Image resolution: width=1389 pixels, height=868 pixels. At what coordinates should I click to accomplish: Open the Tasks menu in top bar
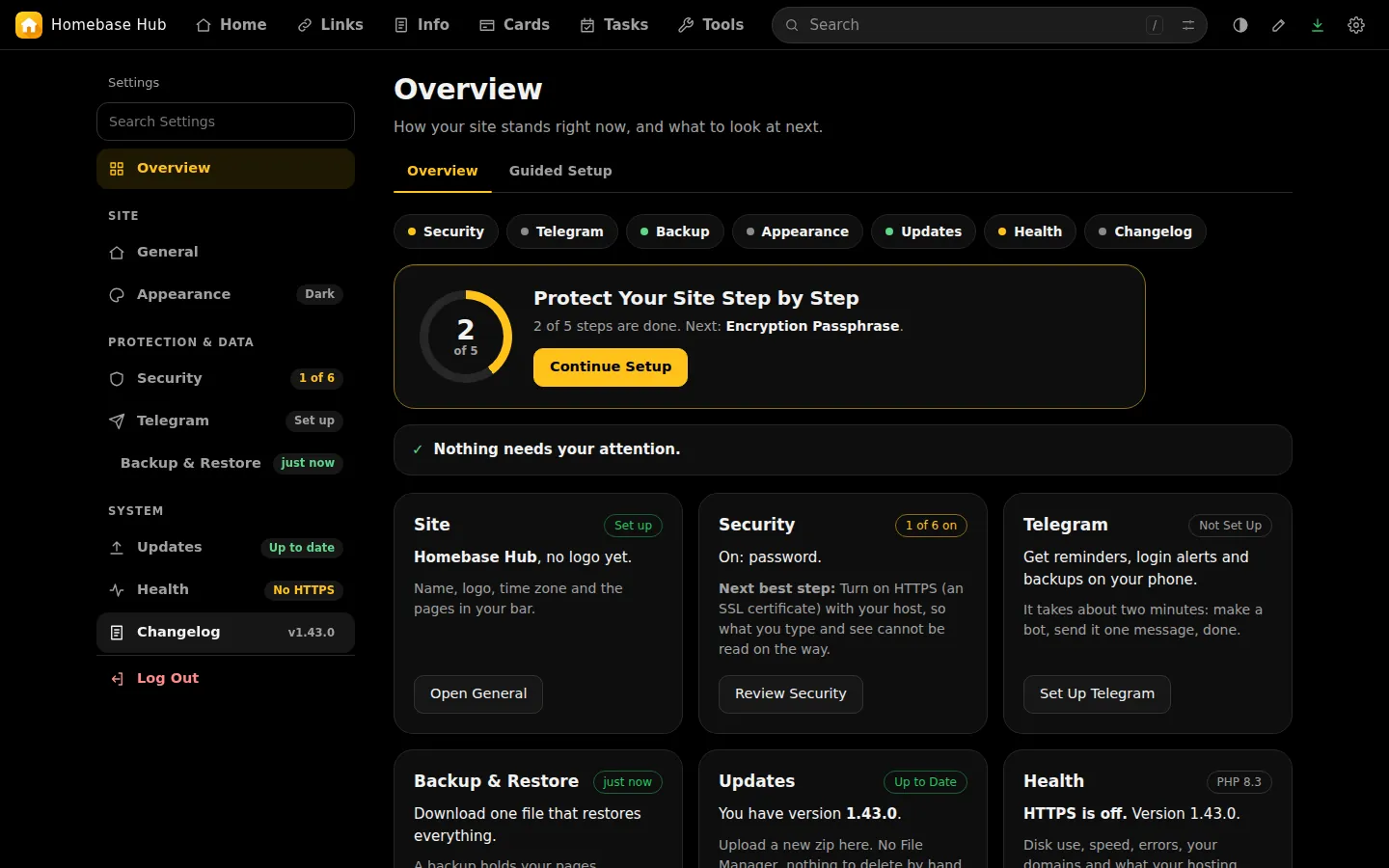click(x=614, y=25)
